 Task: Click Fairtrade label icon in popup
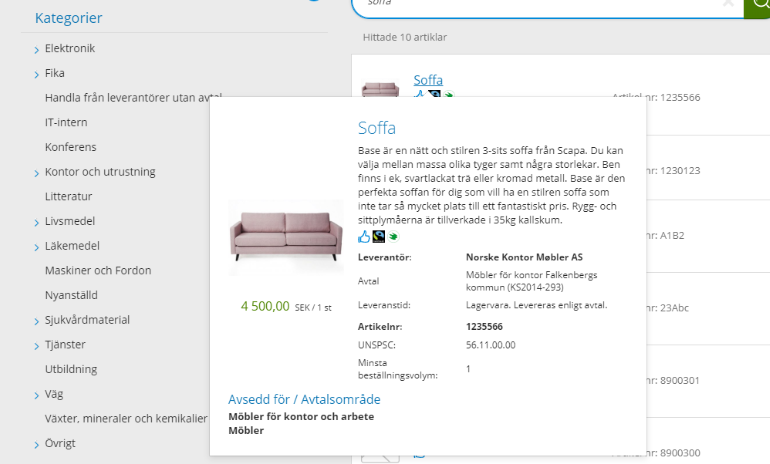[x=378, y=237]
